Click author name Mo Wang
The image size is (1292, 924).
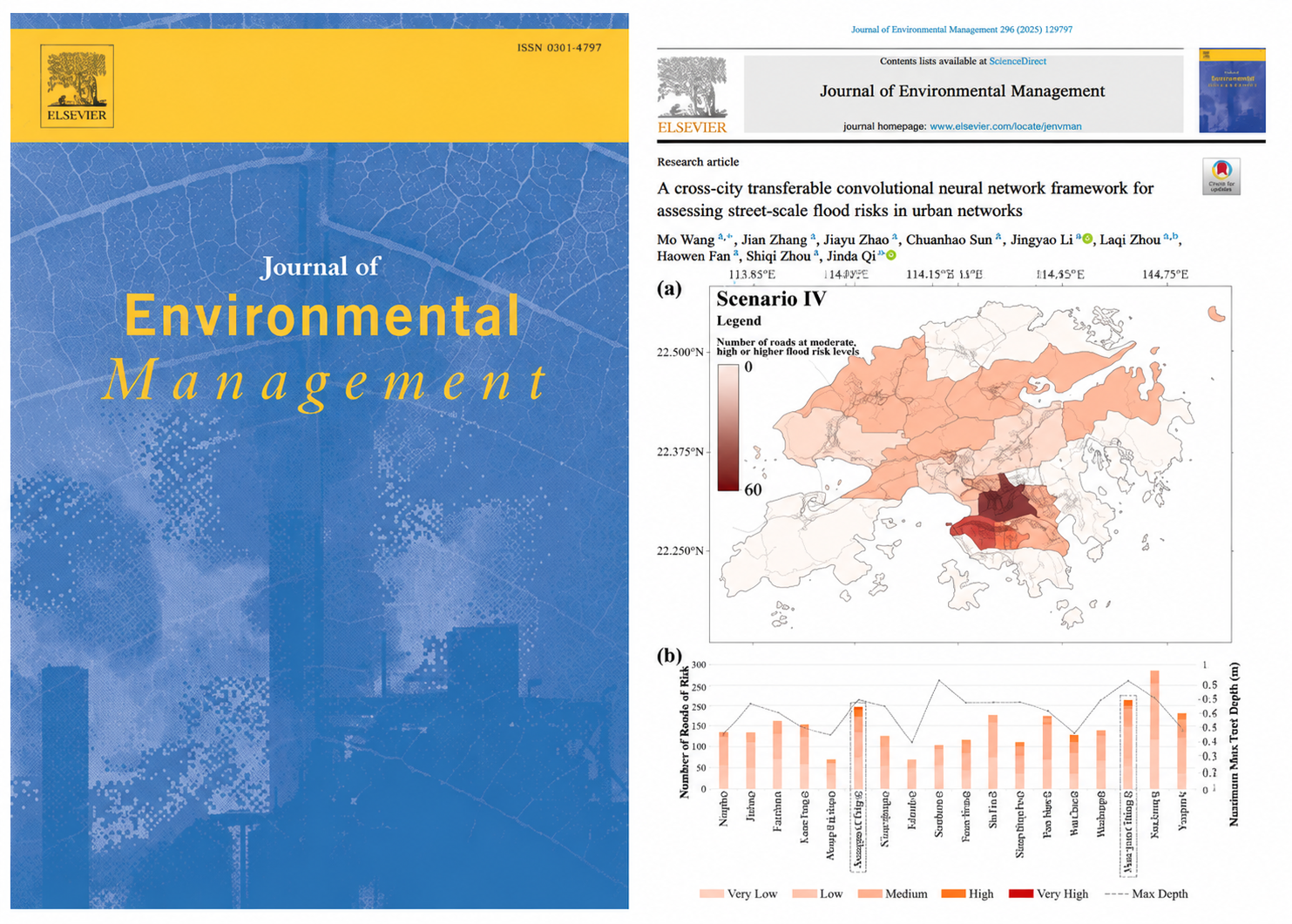686,239
